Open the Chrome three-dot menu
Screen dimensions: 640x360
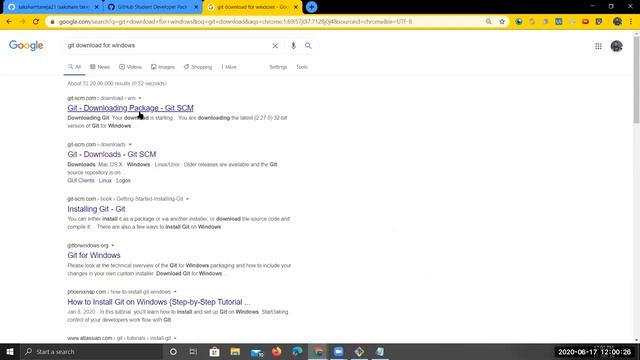[x=631, y=22]
